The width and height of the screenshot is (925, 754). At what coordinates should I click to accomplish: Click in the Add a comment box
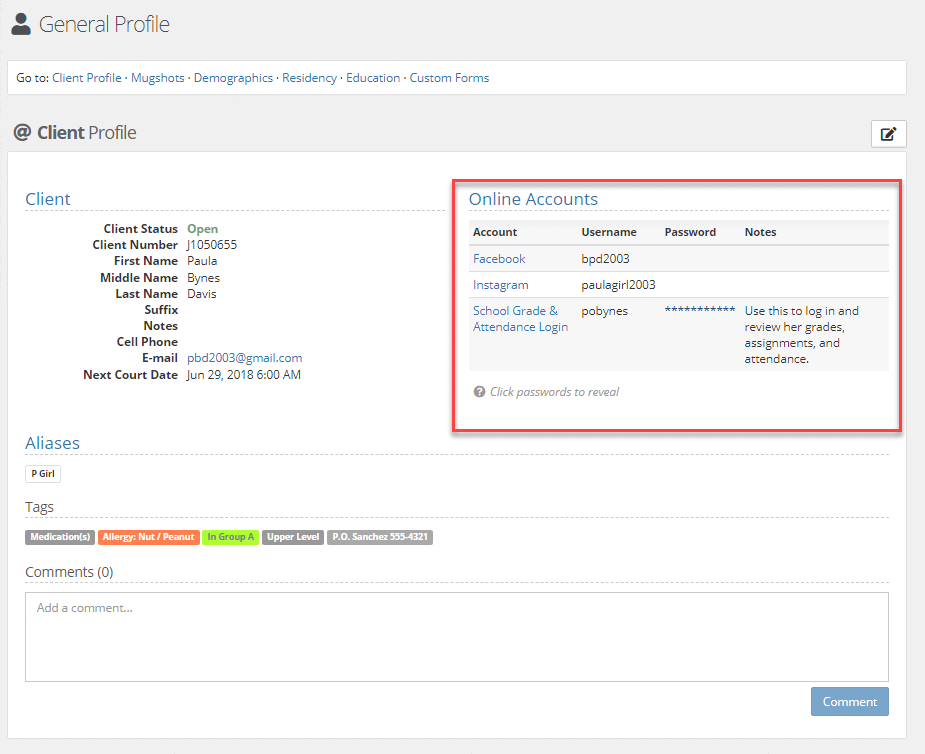456,637
